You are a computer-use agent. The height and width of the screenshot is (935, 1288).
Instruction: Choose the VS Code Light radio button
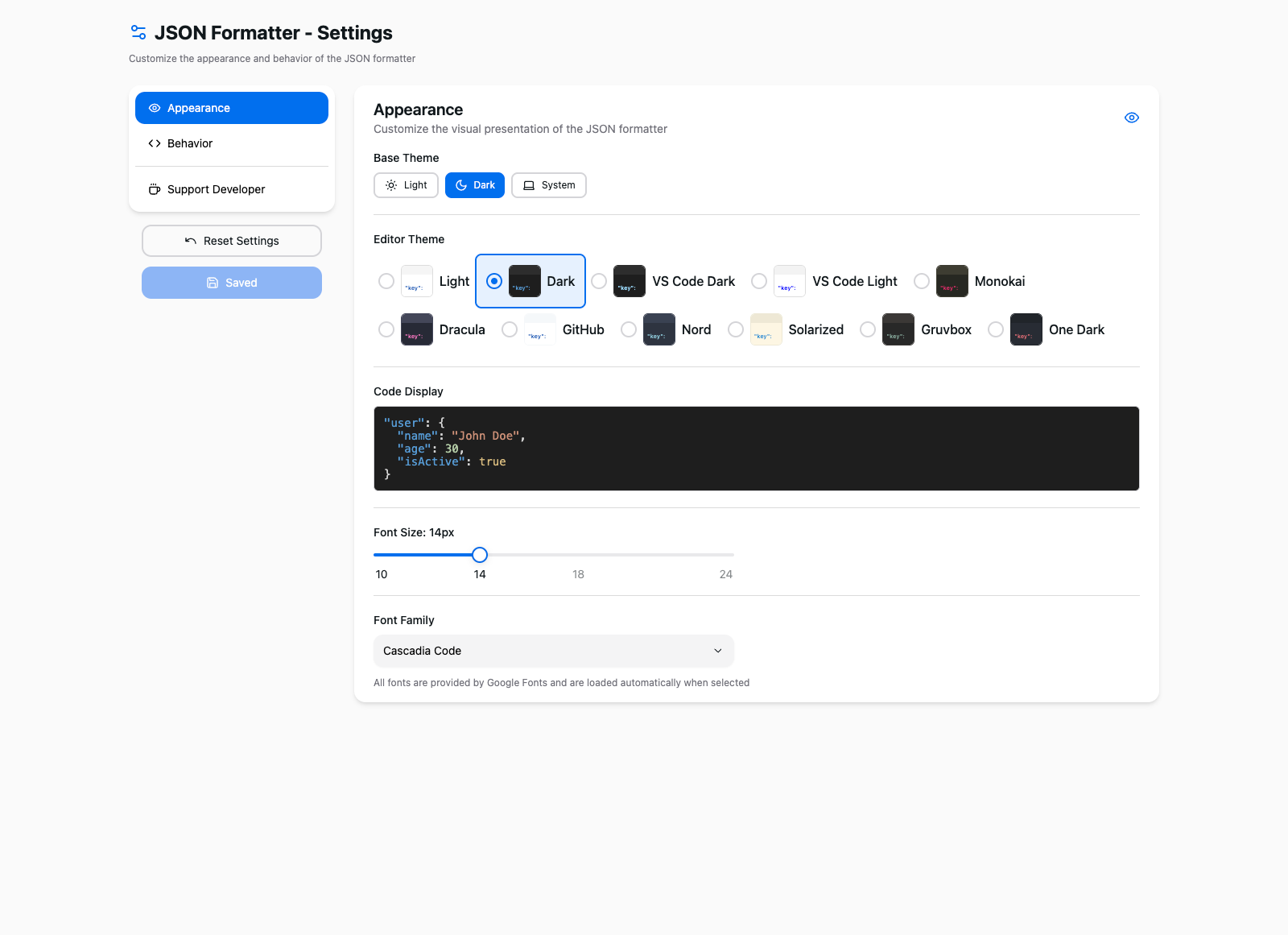[759, 281]
